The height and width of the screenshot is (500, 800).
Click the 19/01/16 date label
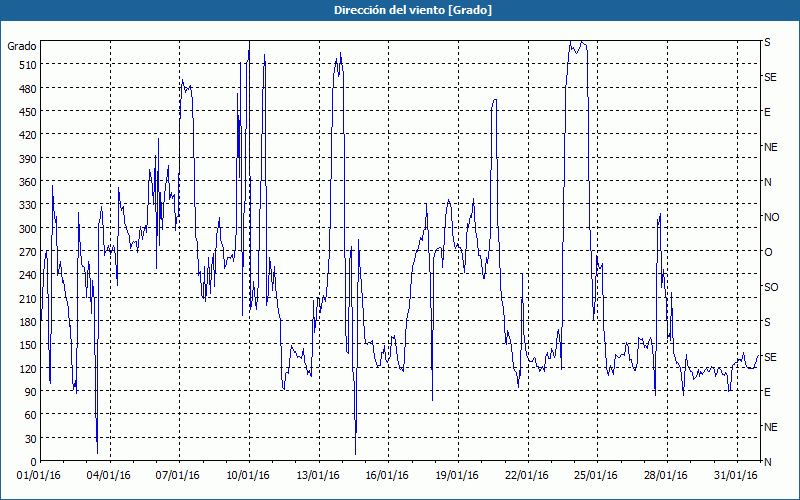pyautogui.click(x=457, y=476)
